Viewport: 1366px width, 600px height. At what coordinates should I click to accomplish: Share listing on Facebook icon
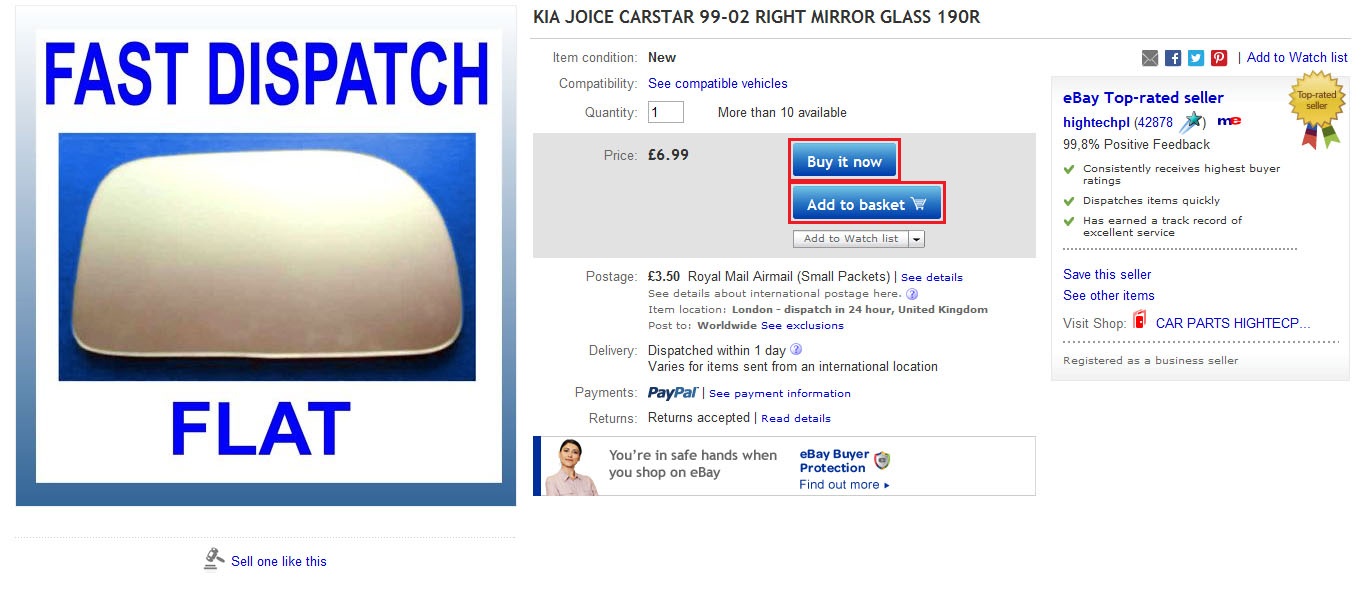pyautogui.click(x=1173, y=58)
